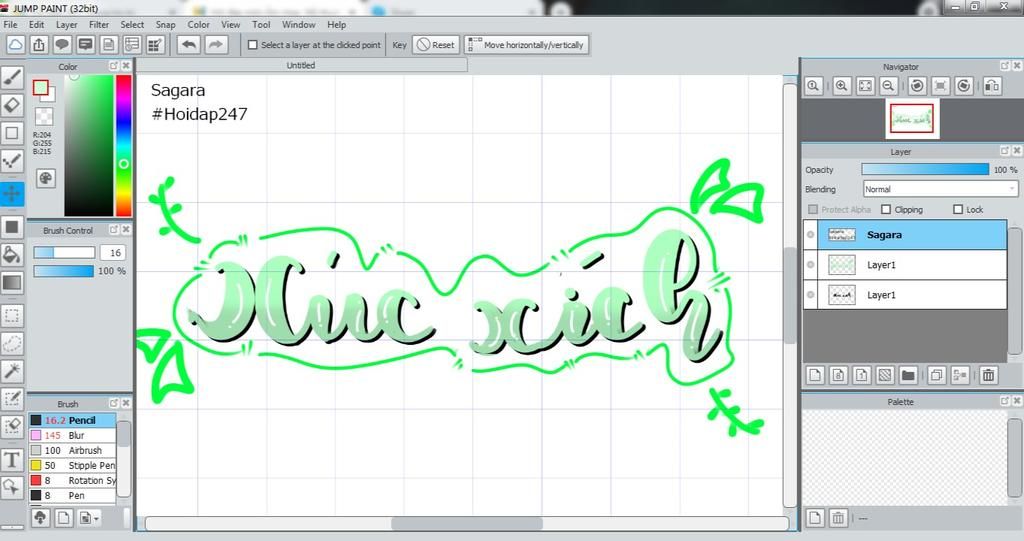Select the Move tool highlighted in blue
Viewport: 1024px width, 541px height.
(x=12, y=193)
